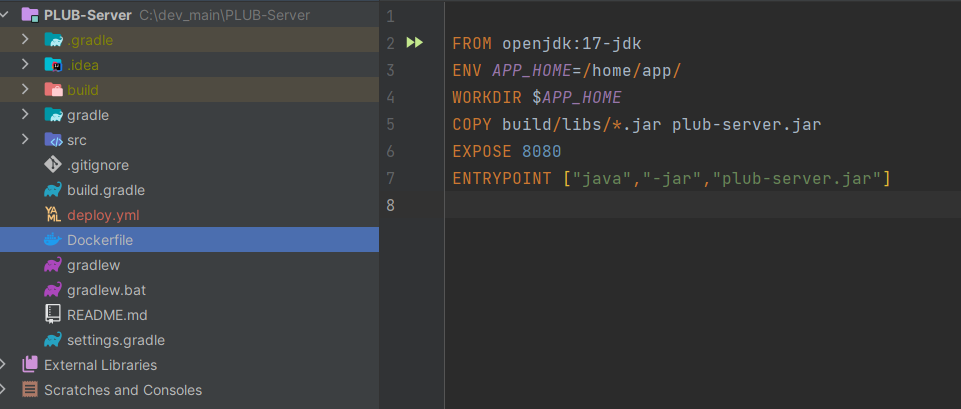
Task: Open the README.md file
Action: click(x=107, y=315)
